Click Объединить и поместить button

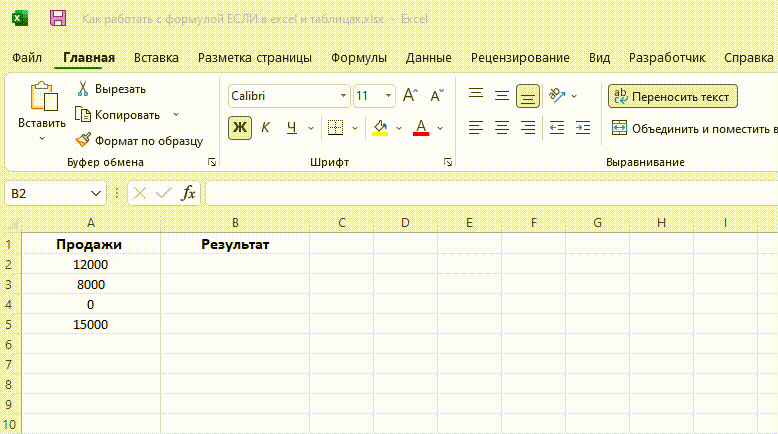pyautogui.click(x=693, y=128)
